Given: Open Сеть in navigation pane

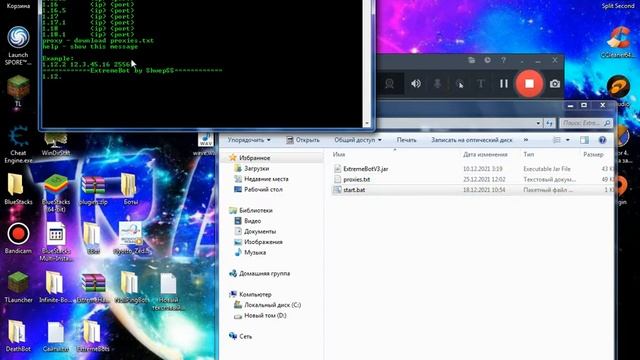Looking at the screenshot, I should (245, 336).
